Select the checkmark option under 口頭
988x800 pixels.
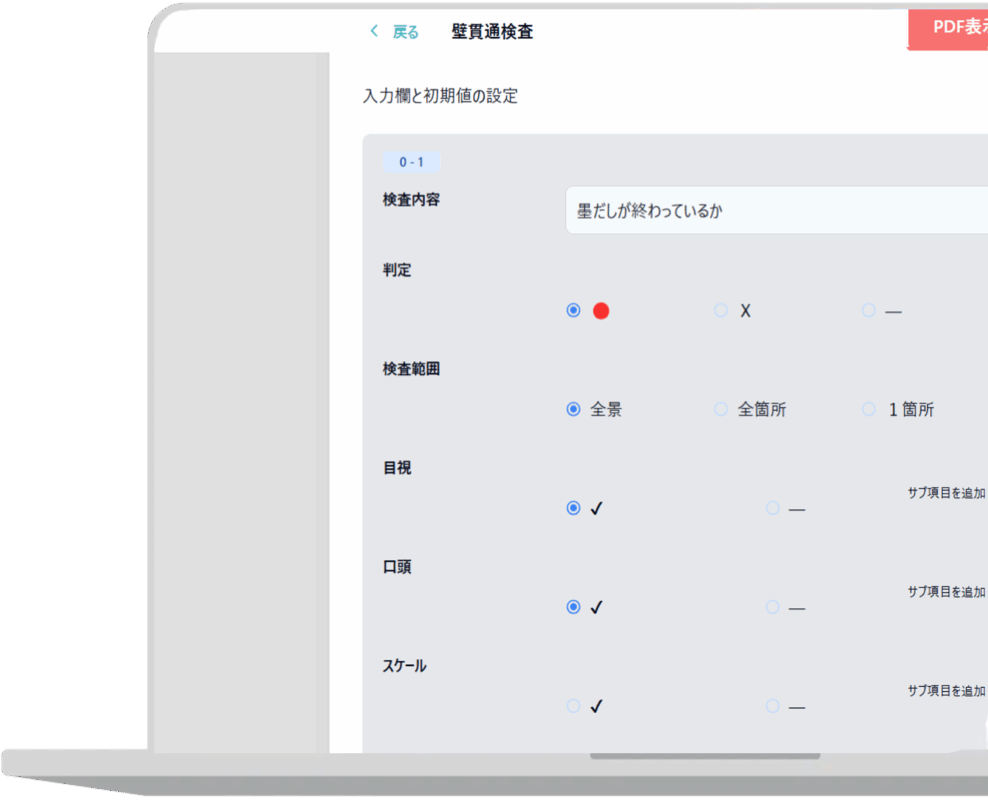pos(573,607)
